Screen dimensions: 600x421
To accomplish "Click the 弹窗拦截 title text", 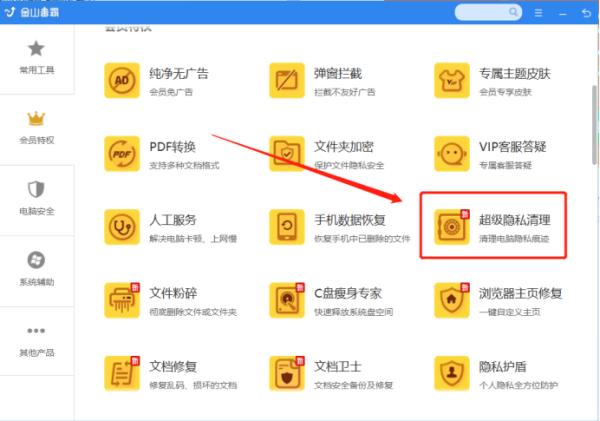I will pos(338,73).
